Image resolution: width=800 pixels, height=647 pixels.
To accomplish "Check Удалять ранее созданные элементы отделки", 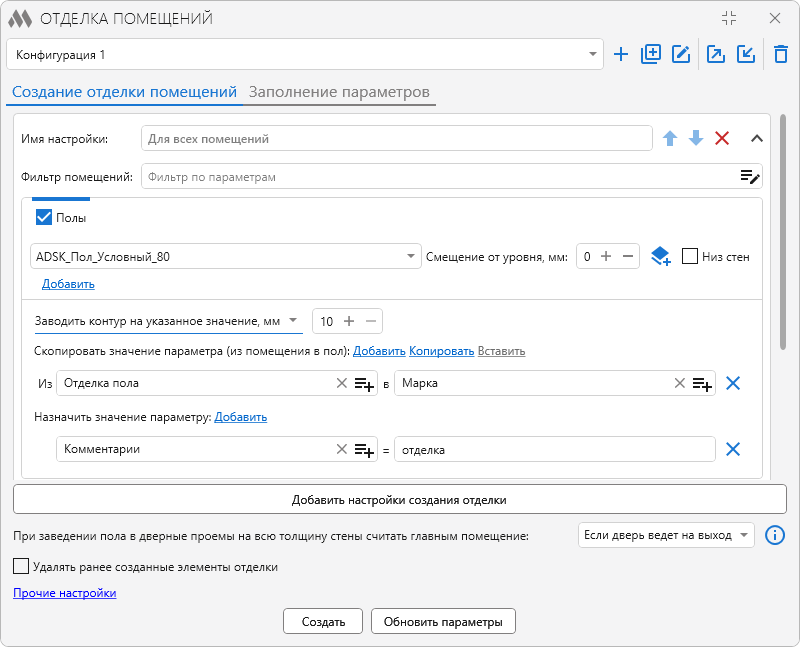I will tap(21, 566).
